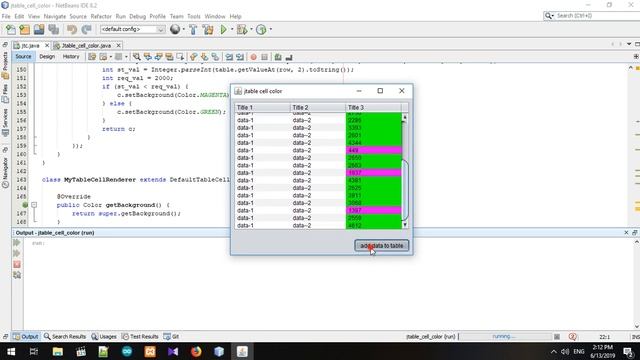
Task: Expand the browser globe dropdown arrow
Action: tap(183, 29)
